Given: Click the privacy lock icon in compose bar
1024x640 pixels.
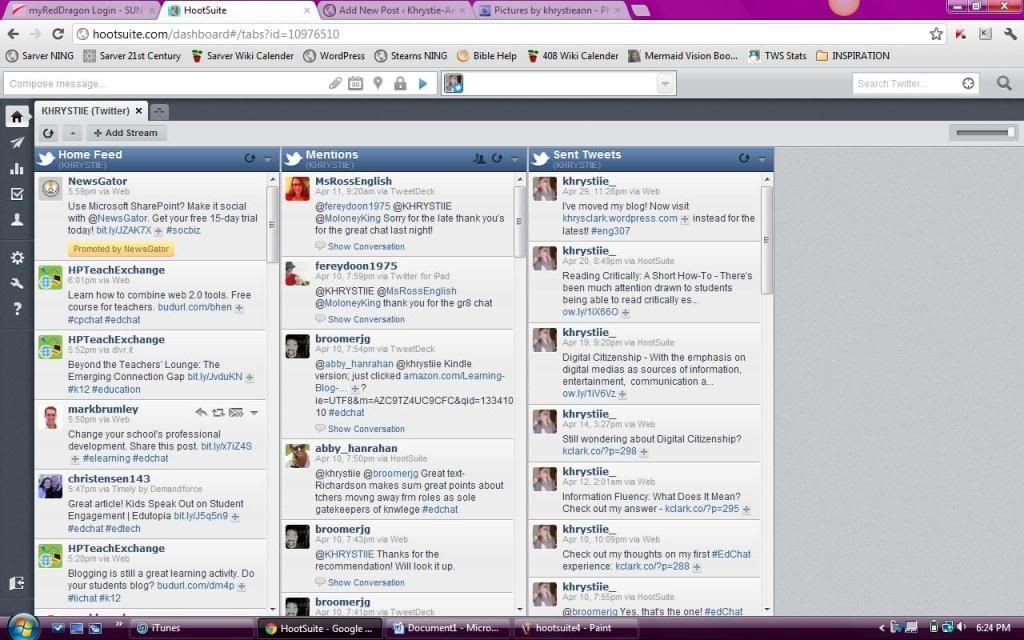Looking at the screenshot, I should (400, 84).
